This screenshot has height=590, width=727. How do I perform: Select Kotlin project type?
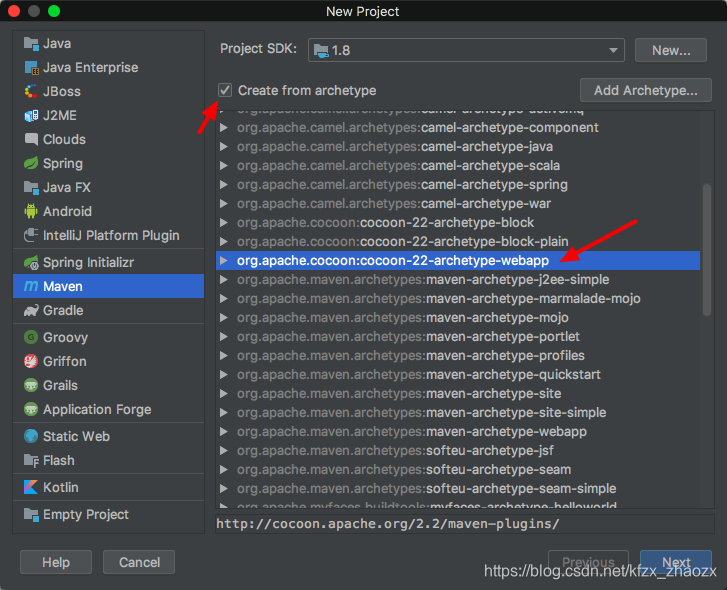tap(108, 488)
